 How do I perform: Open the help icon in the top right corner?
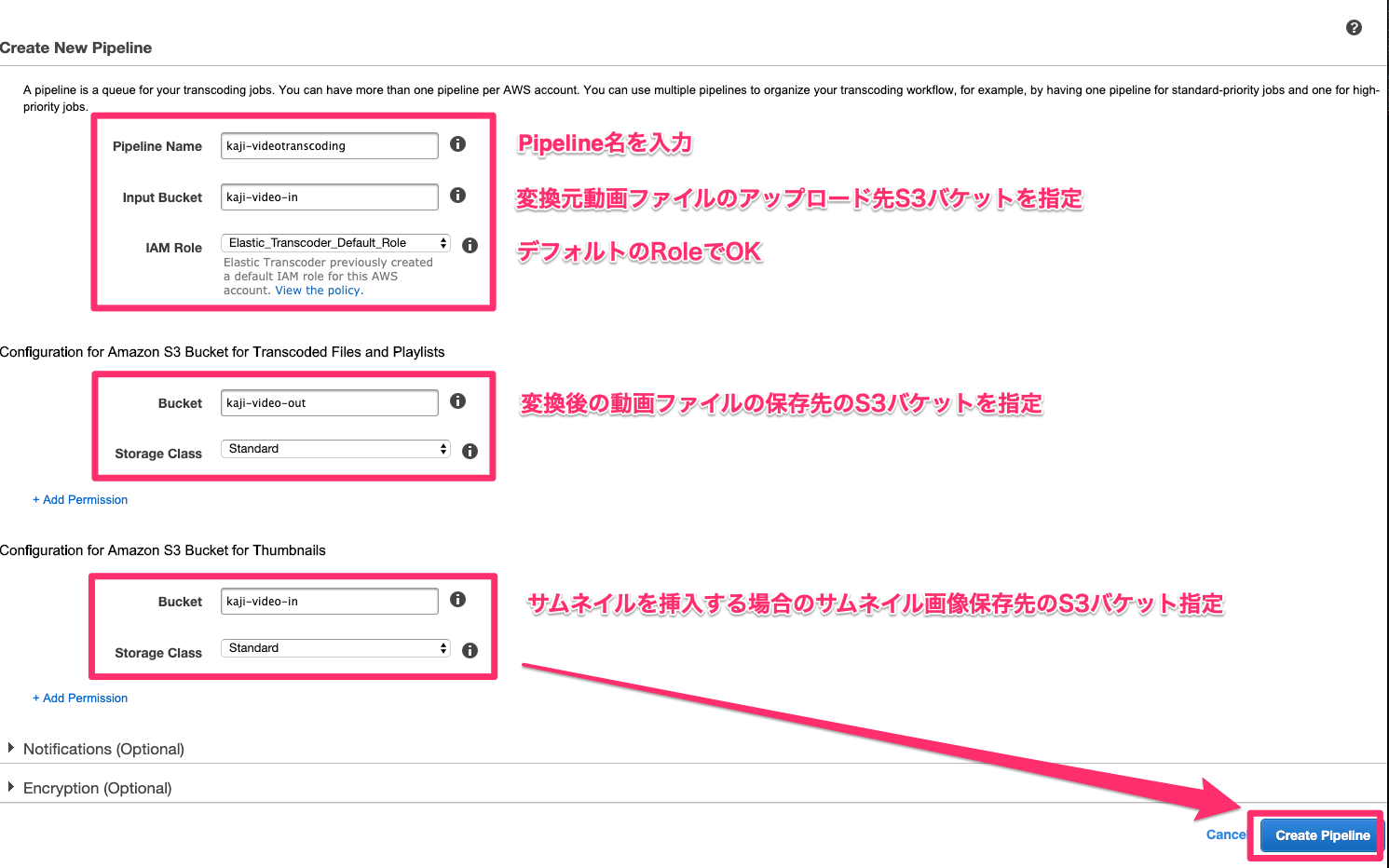pyautogui.click(x=1354, y=28)
